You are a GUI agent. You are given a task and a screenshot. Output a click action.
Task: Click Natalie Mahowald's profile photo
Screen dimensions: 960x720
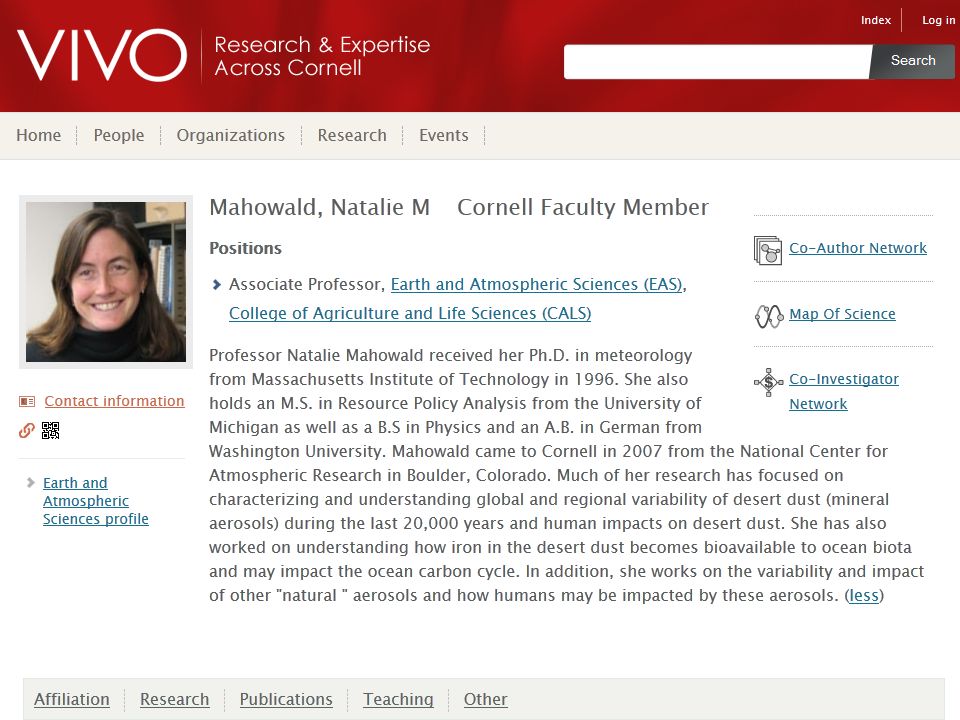coord(106,282)
